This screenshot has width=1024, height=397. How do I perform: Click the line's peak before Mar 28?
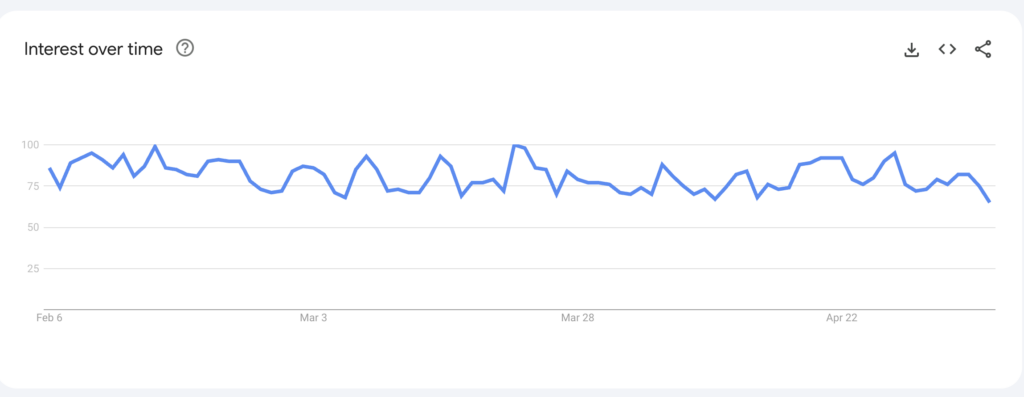[x=516, y=146]
